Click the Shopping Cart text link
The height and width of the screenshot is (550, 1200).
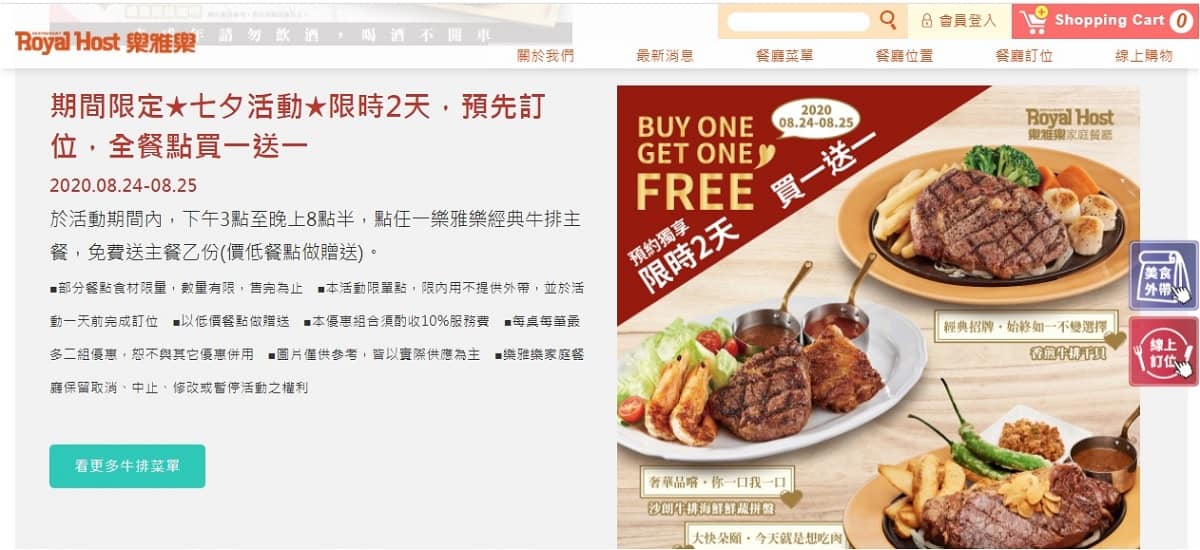coord(1109,20)
